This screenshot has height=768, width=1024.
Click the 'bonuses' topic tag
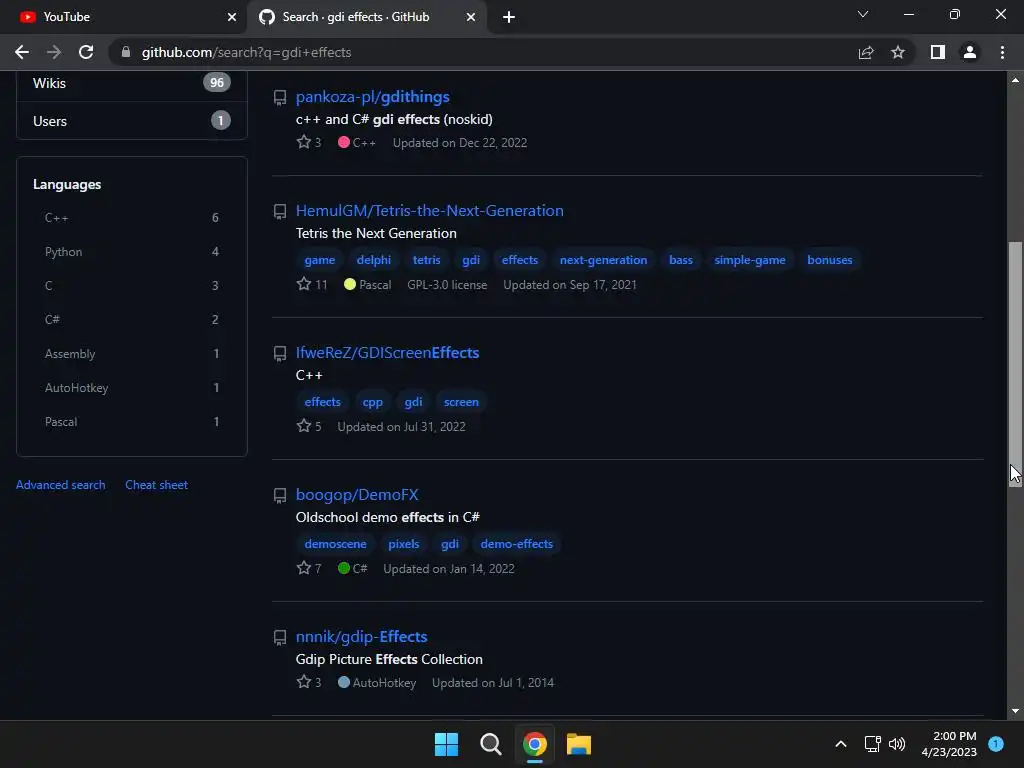pos(829,260)
